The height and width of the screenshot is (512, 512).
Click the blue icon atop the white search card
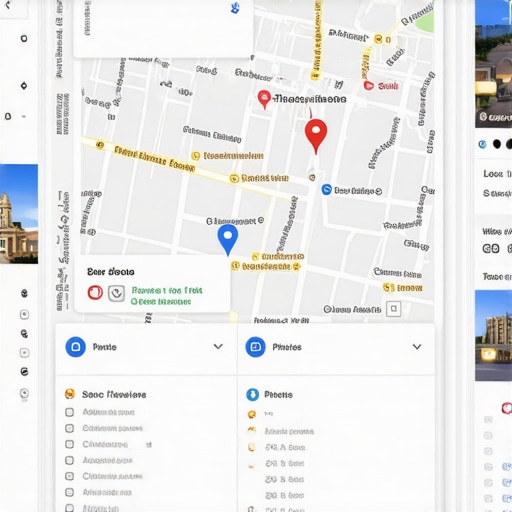pyautogui.click(x=235, y=8)
